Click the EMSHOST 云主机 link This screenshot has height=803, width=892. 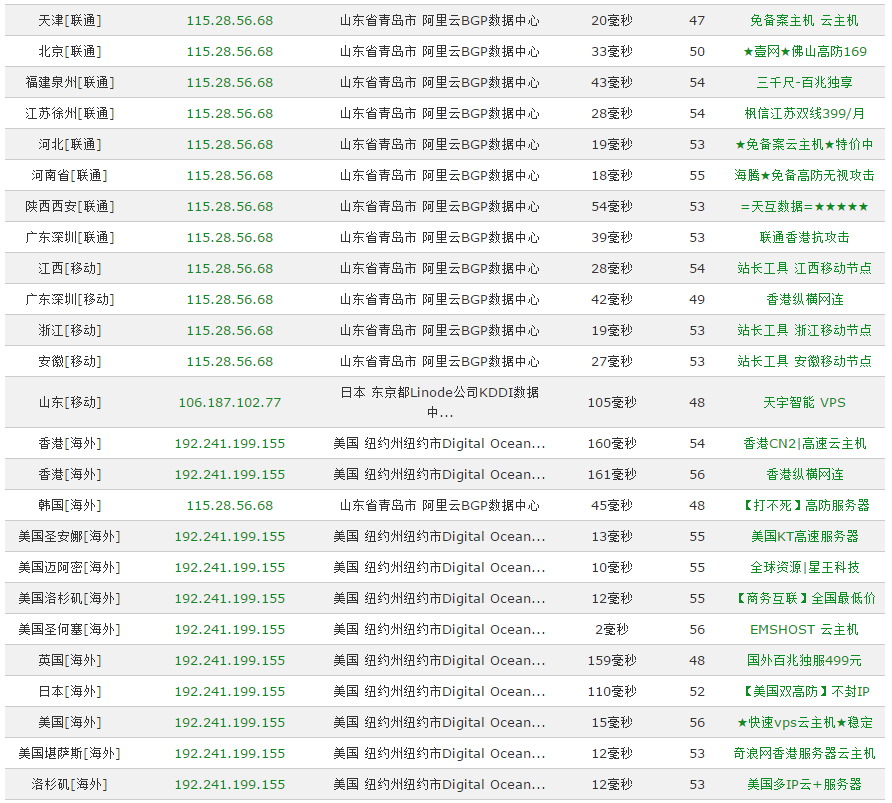tap(803, 629)
